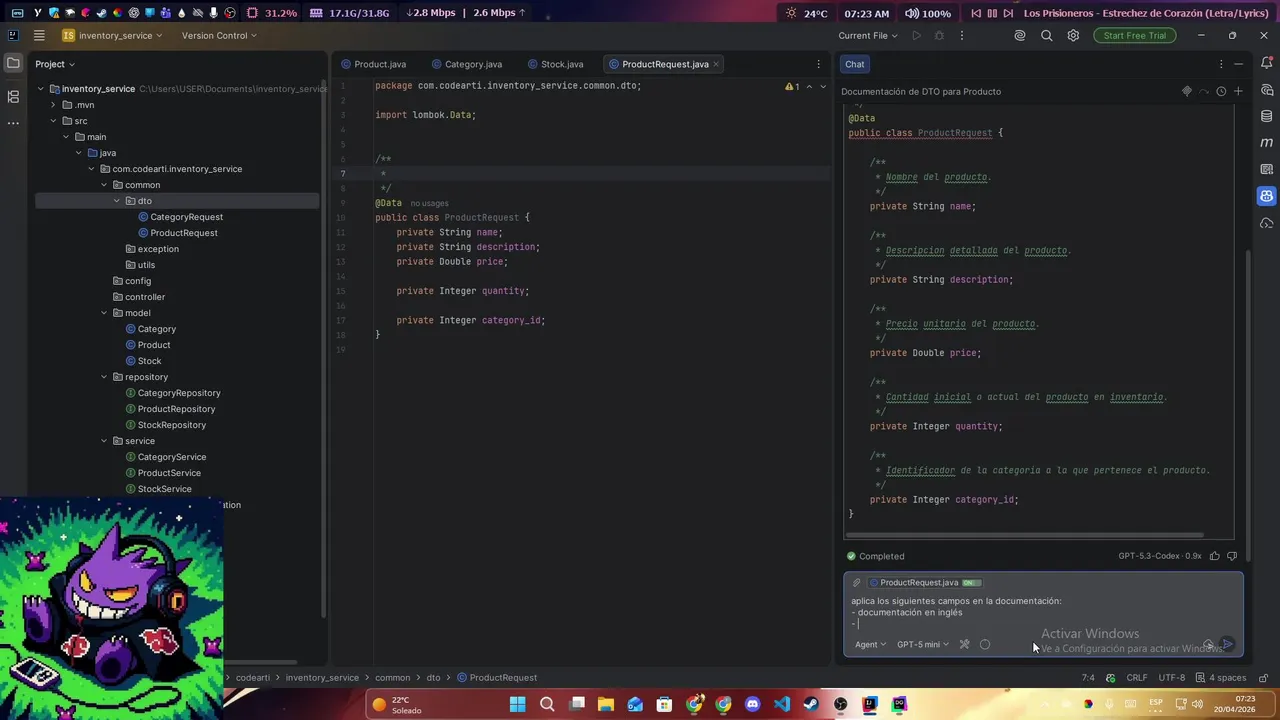Open the Version Control dropdown
This screenshot has width=1280, height=720.
pos(219,35)
